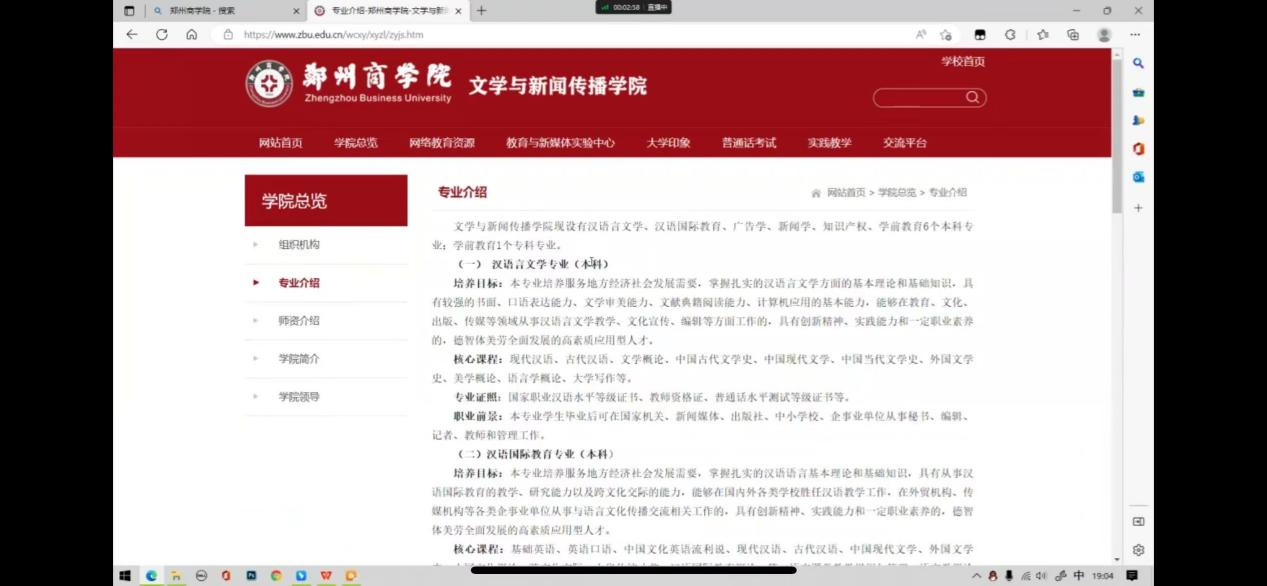Go back using the browser back arrow
The image size is (1267, 586).
[x=132, y=34]
